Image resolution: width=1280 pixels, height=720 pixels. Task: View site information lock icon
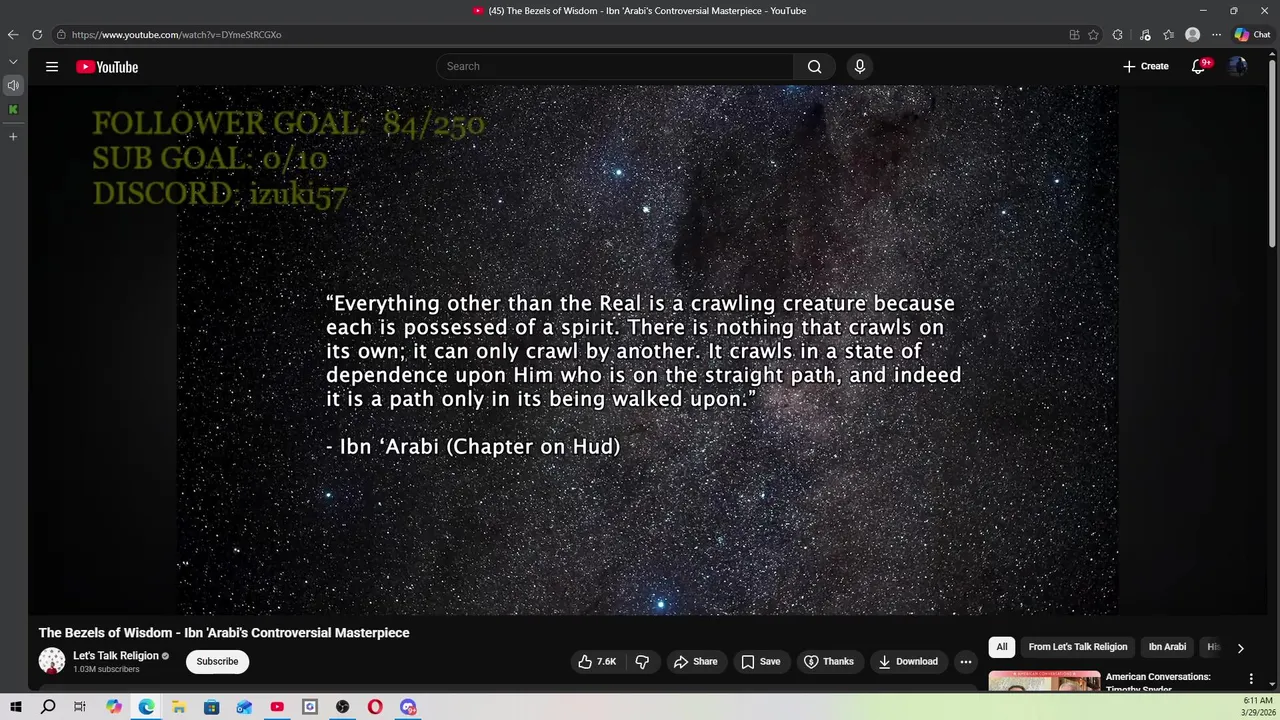pos(61,35)
